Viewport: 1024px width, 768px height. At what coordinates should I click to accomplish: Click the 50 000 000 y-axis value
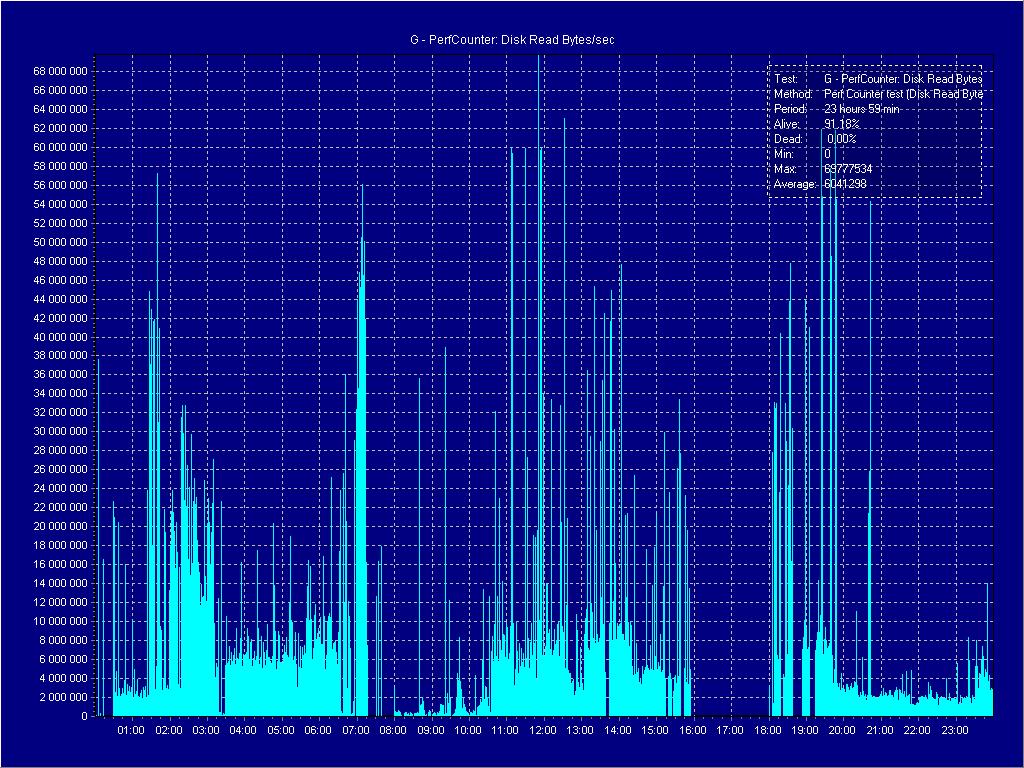tap(60, 242)
